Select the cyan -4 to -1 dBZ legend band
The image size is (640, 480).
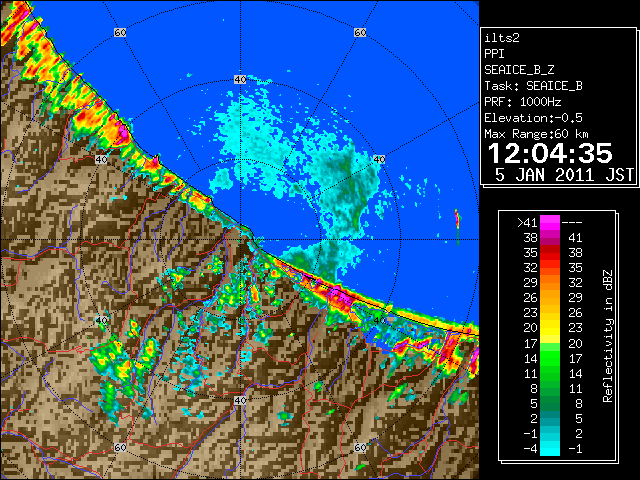pyautogui.click(x=550, y=448)
